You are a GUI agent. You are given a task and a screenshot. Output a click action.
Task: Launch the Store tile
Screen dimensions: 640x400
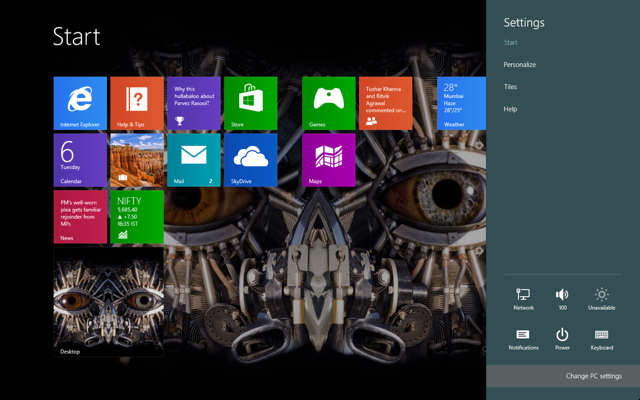250,103
